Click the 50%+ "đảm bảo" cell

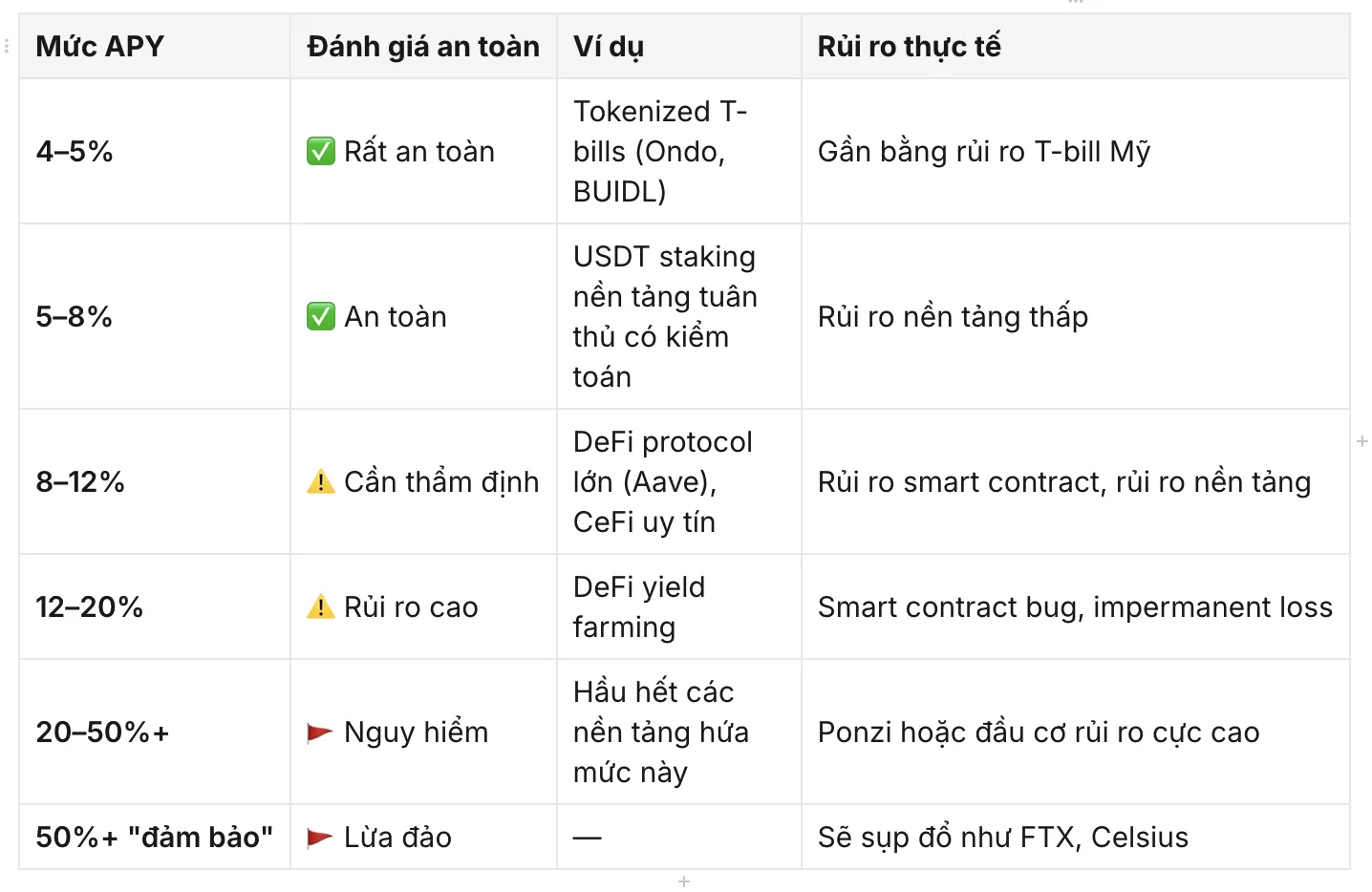(x=155, y=838)
